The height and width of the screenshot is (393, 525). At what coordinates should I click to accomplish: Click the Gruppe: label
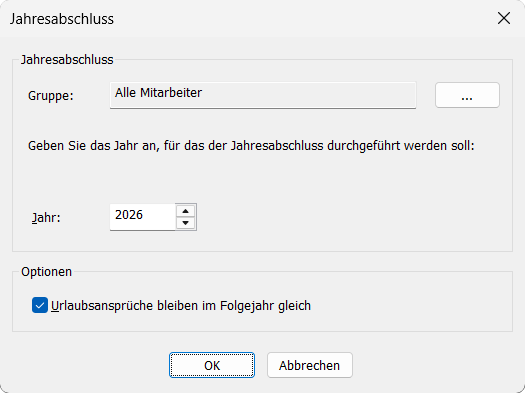click(x=51, y=96)
